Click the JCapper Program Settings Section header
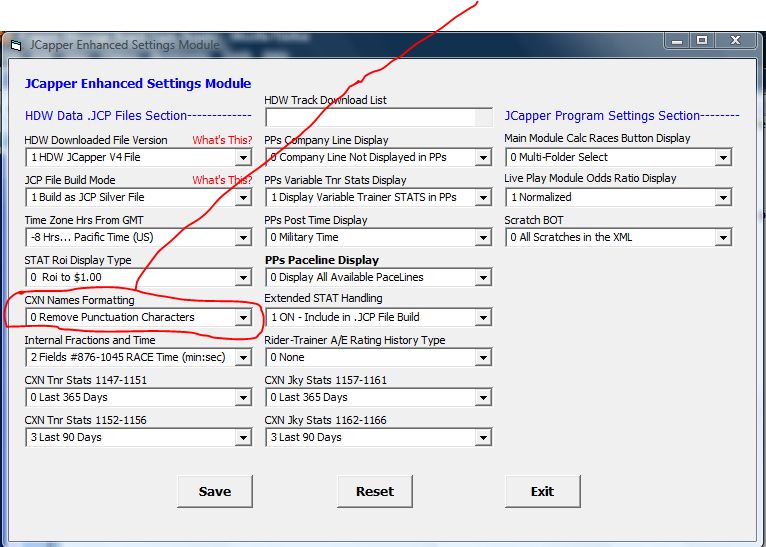766x547 pixels. [622, 116]
